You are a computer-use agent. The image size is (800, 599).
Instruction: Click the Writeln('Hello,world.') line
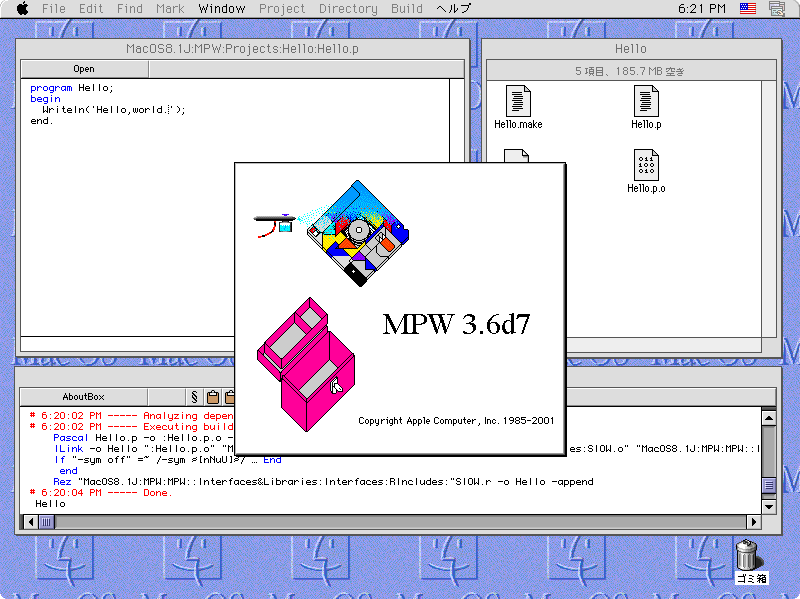(114, 110)
